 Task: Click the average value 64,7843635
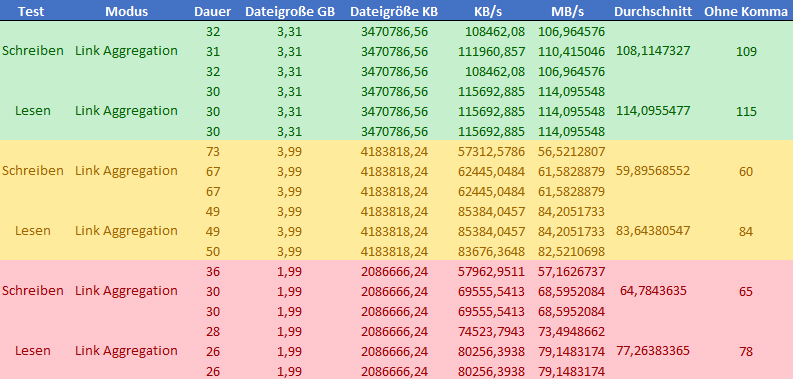pos(653,291)
